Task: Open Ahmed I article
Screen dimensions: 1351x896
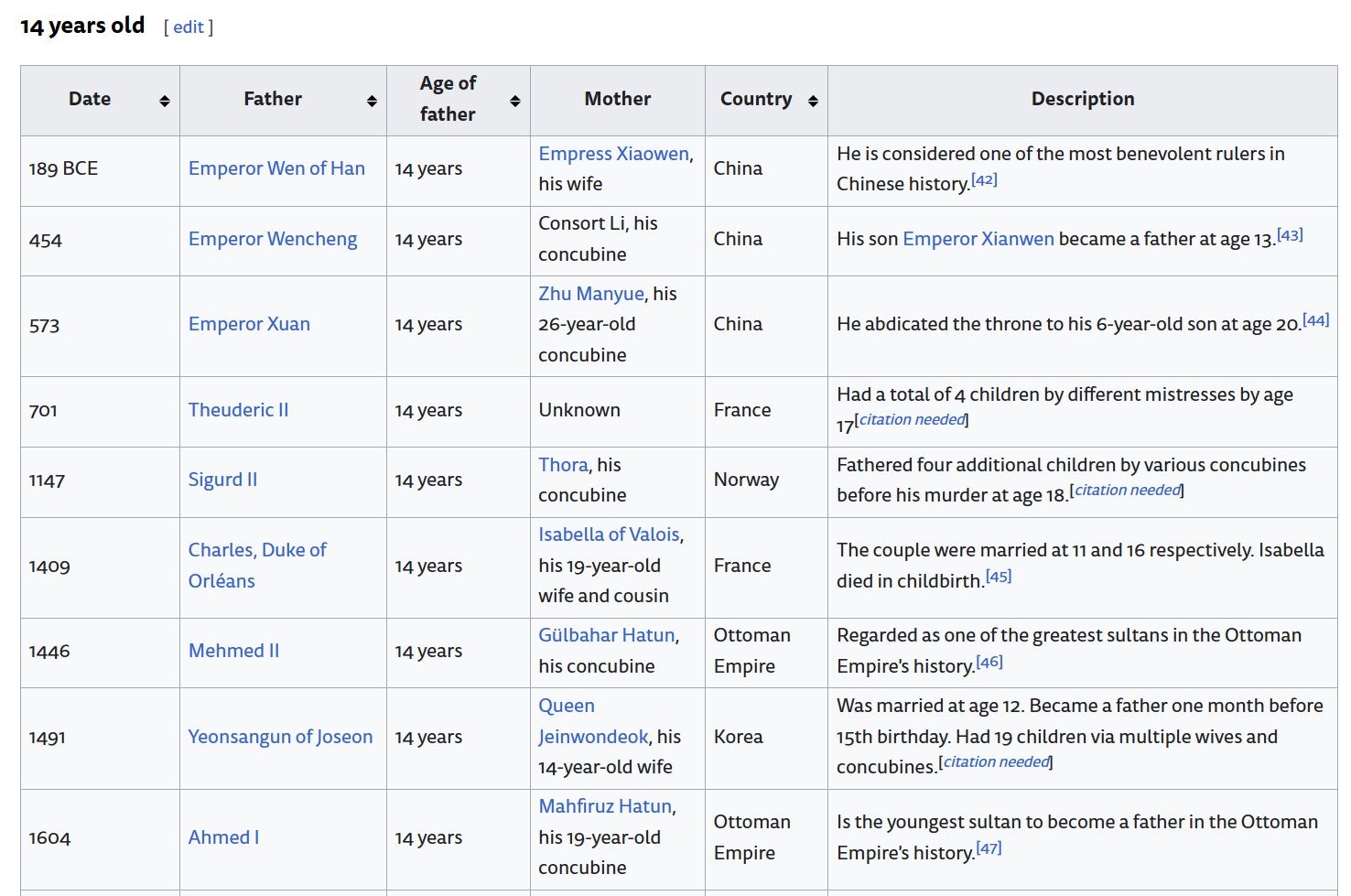Action: pyautogui.click(x=223, y=837)
